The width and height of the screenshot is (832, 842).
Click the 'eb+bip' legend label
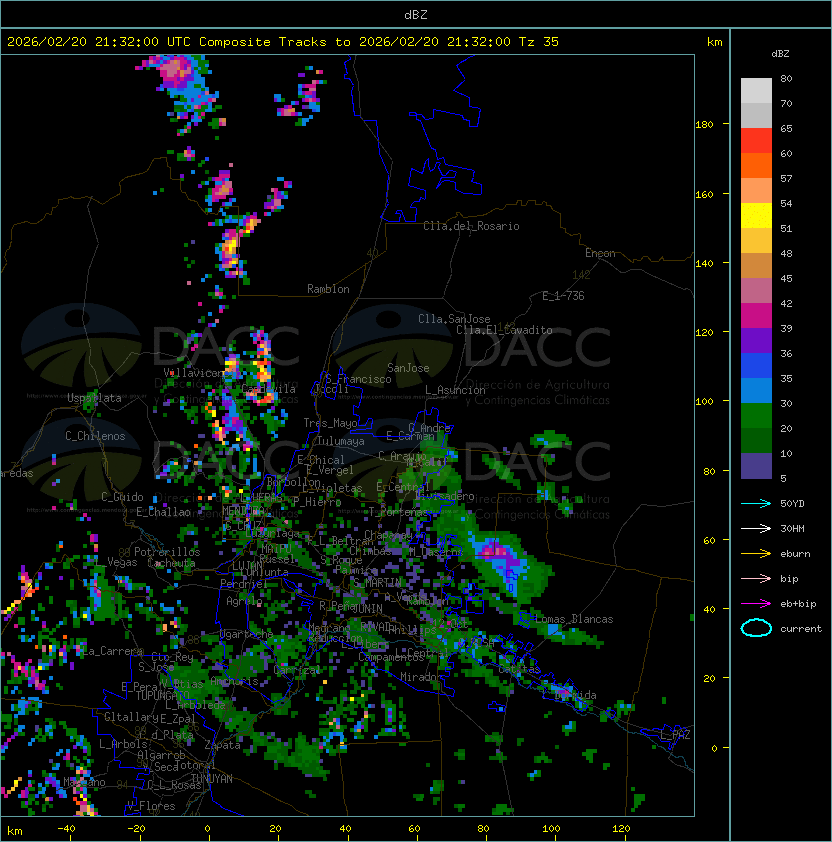pyautogui.click(x=798, y=604)
